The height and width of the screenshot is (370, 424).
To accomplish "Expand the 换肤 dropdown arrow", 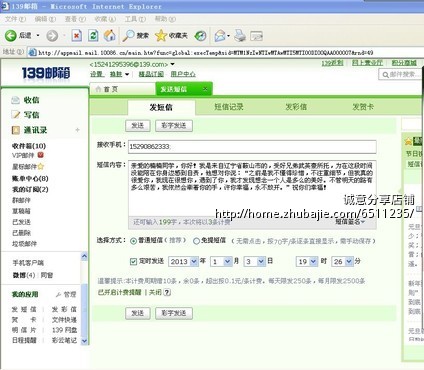I will (x=127, y=74).
